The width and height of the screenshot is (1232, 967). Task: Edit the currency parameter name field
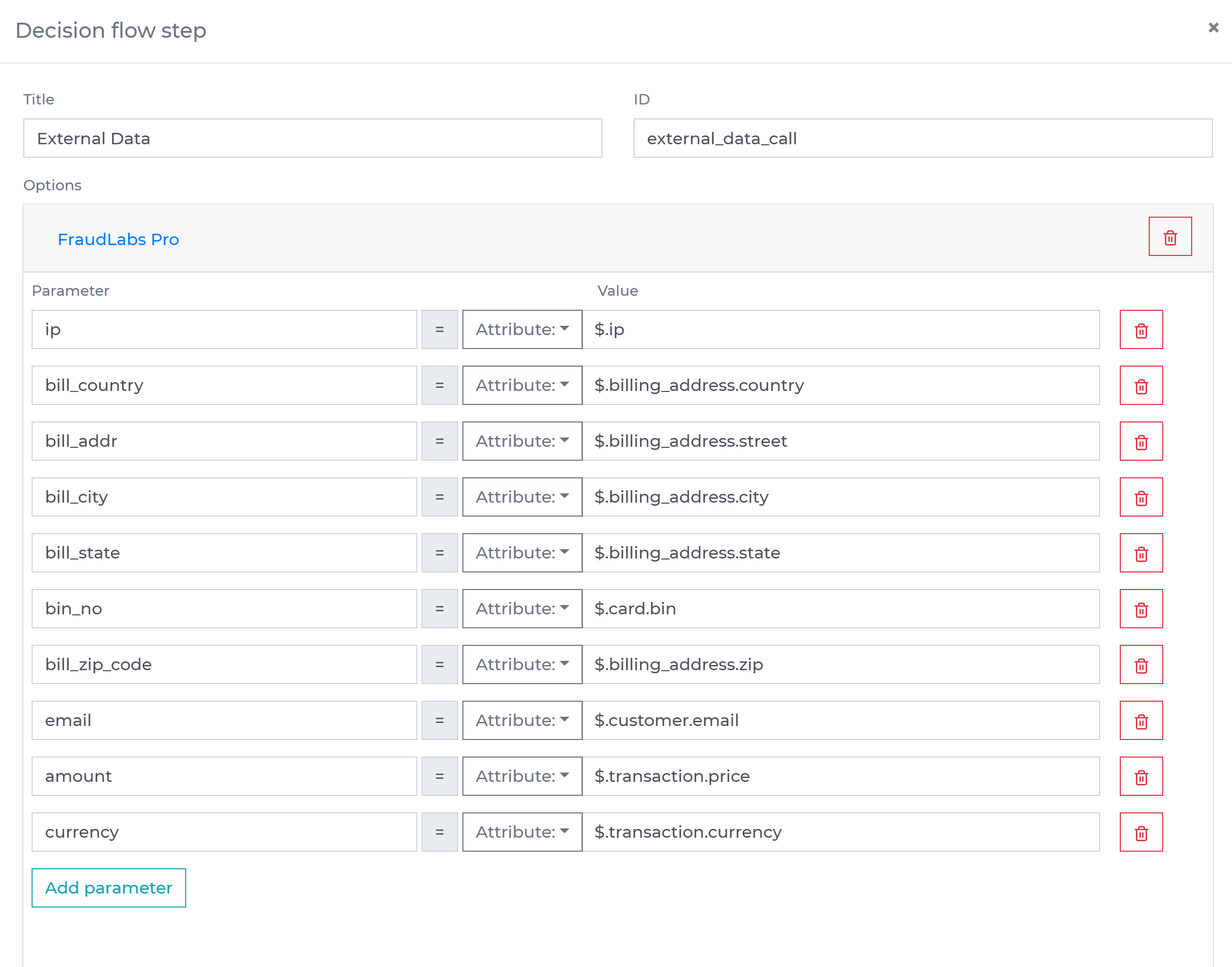coord(224,832)
